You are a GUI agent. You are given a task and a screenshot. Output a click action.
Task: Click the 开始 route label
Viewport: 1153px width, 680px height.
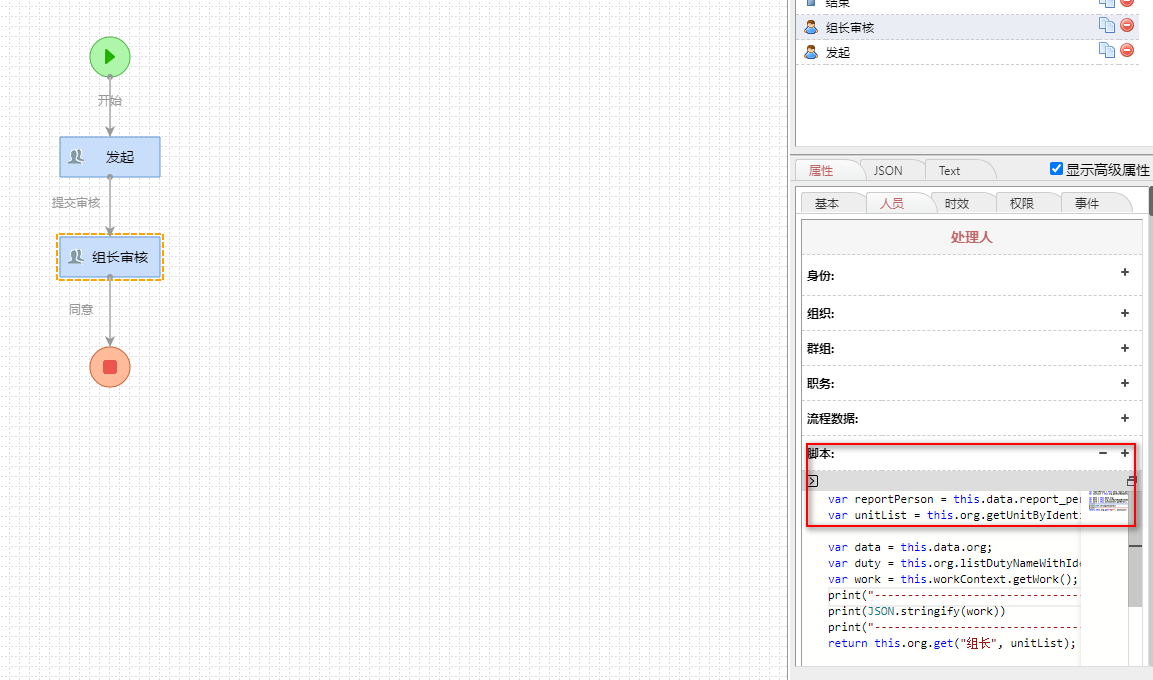110,101
